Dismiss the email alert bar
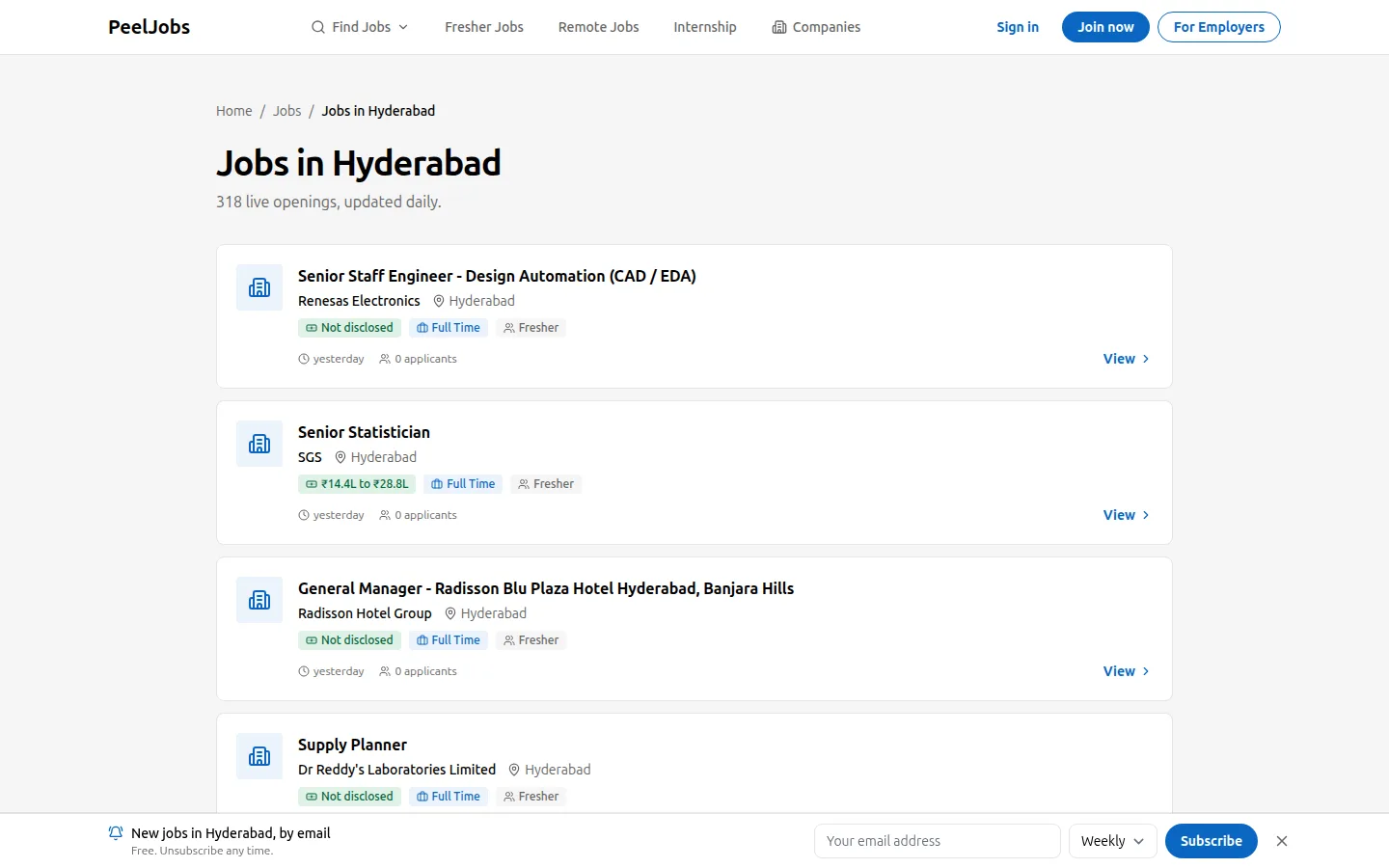This screenshot has height=868, width=1389. click(1282, 841)
